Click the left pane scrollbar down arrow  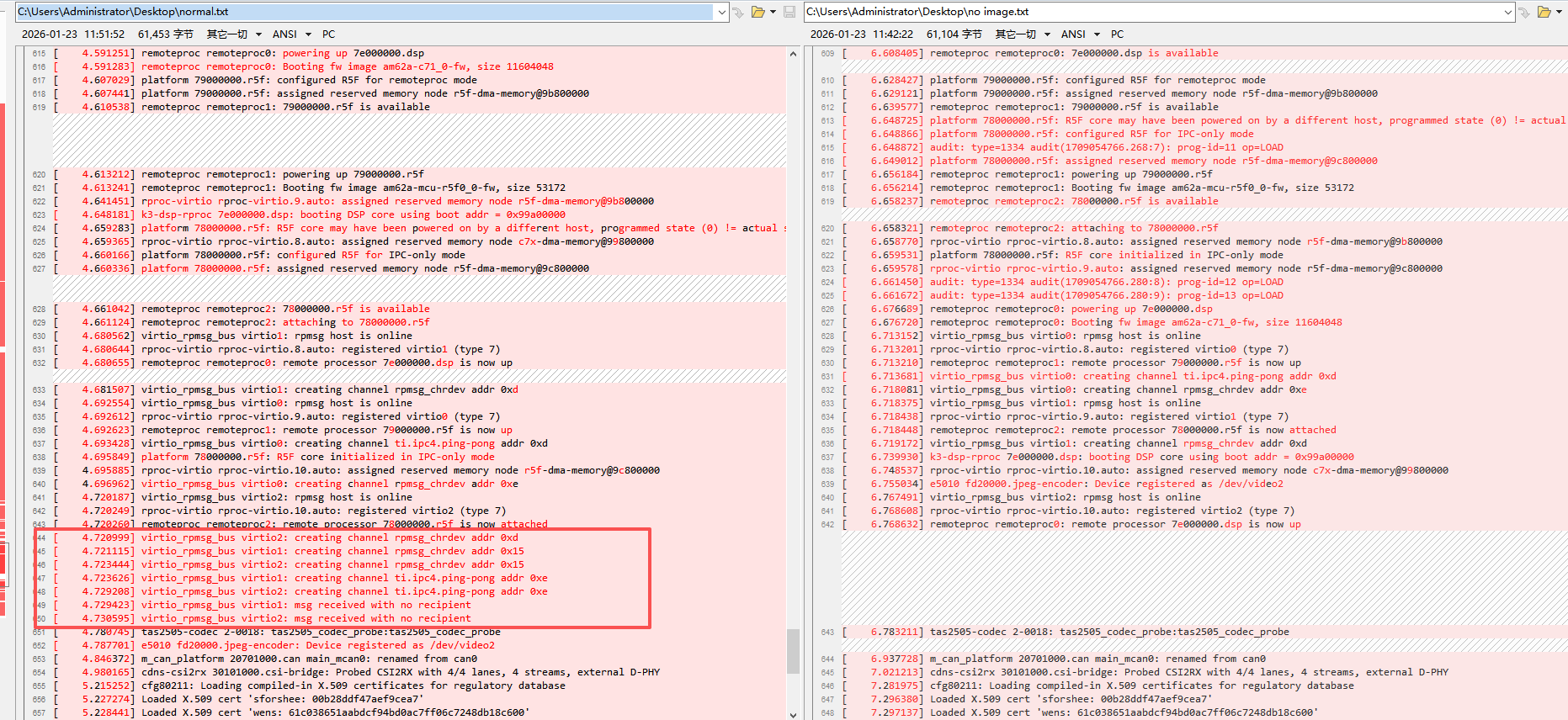(793, 714)
